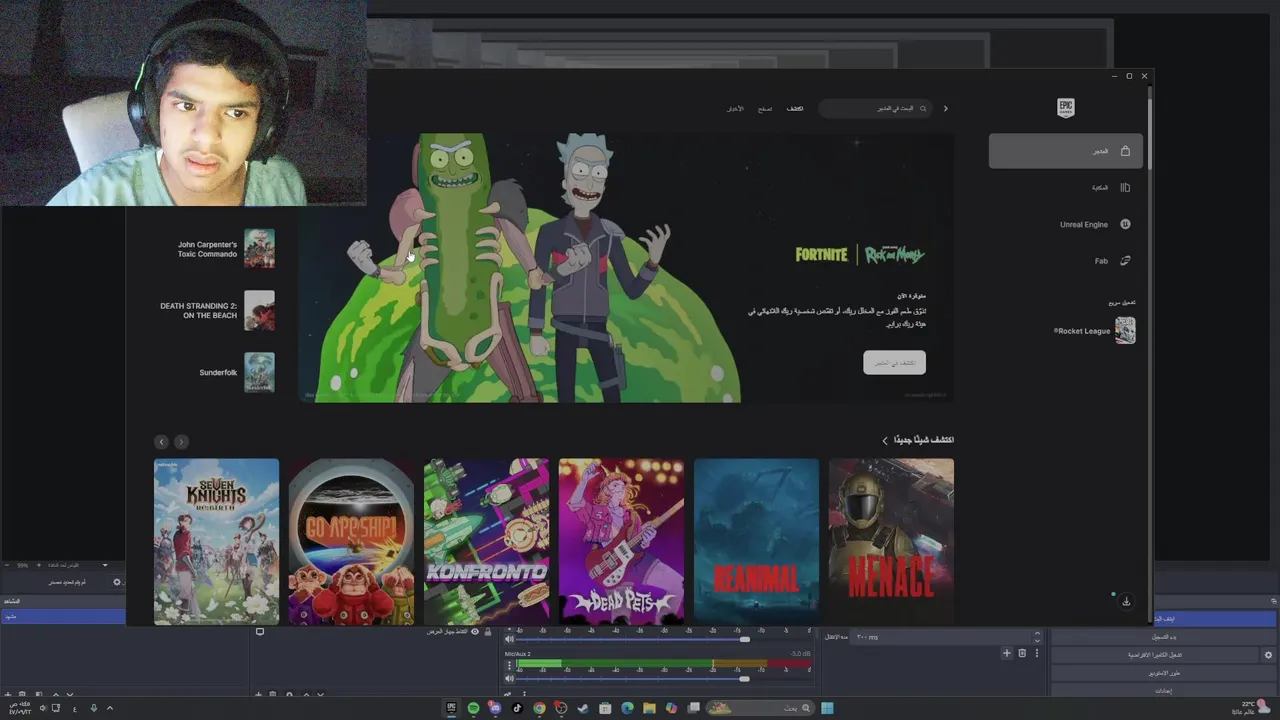Open the Sunderfolk thumbnail image

click(x=259, y=372)
